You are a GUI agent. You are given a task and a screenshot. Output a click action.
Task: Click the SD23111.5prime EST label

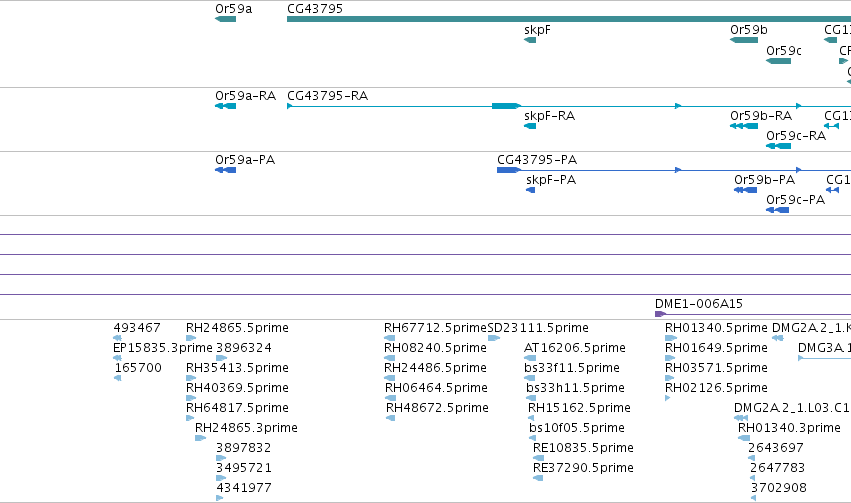pos(538,328)
